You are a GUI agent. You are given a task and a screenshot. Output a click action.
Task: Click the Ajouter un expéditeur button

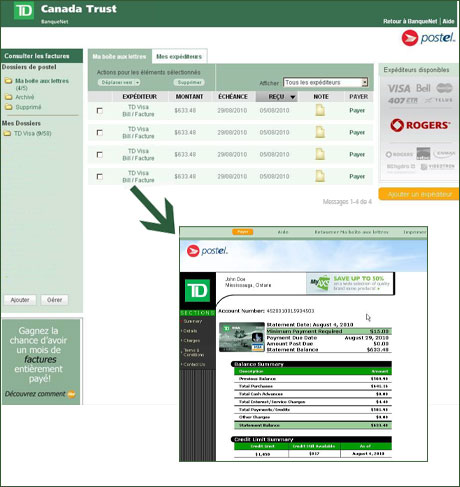click(x=419, y=194)
